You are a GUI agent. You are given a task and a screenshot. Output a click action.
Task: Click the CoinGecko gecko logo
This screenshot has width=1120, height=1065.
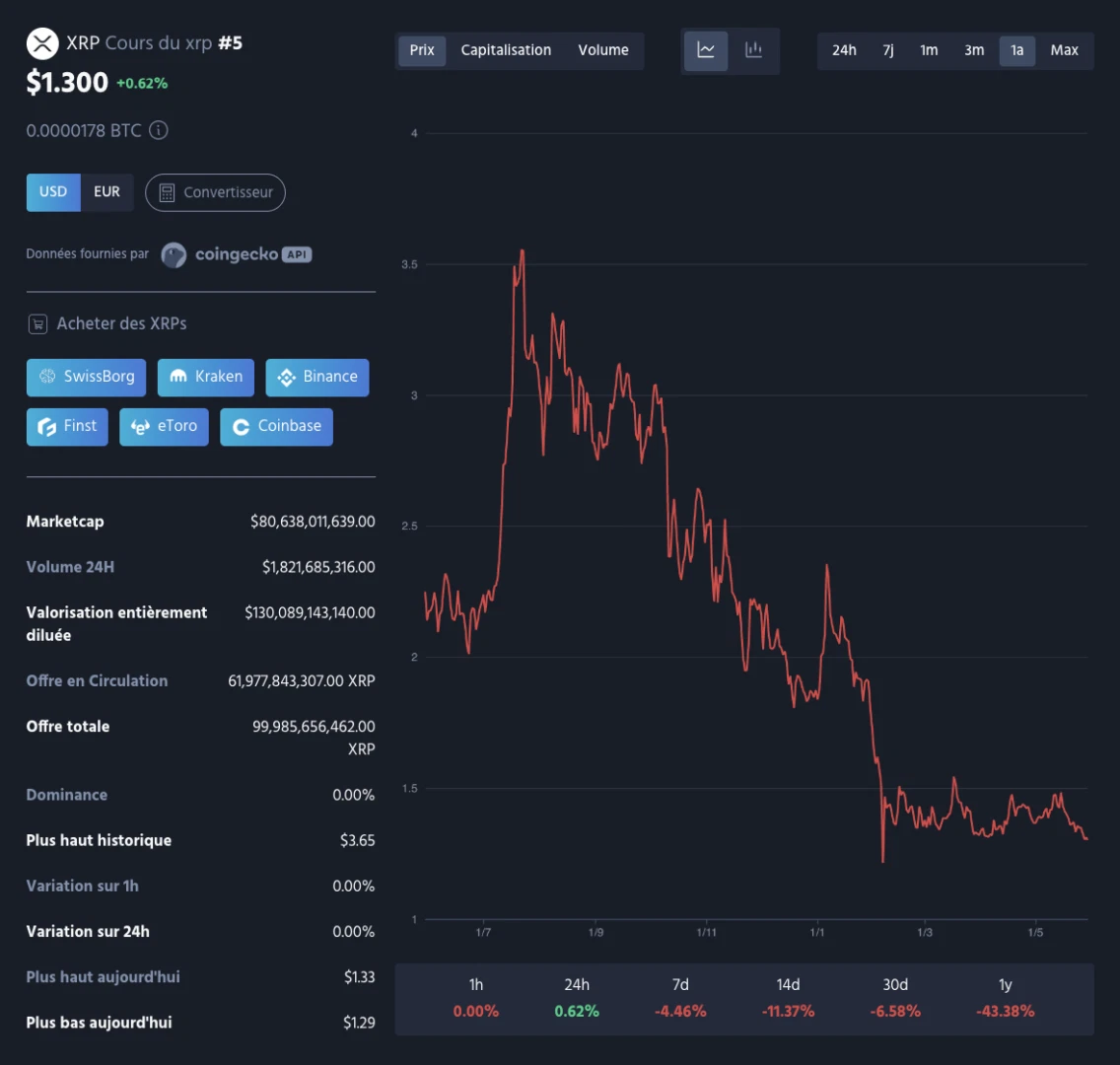coord(174,255)
